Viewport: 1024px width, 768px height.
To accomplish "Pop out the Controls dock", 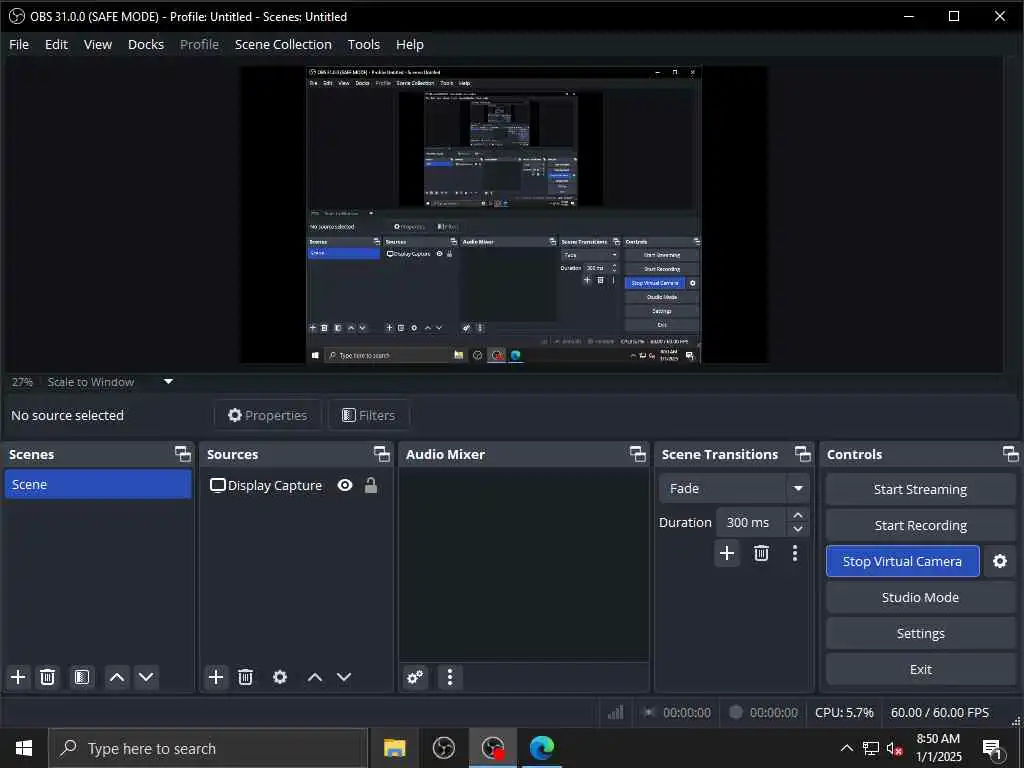I will click(1010, 454).
